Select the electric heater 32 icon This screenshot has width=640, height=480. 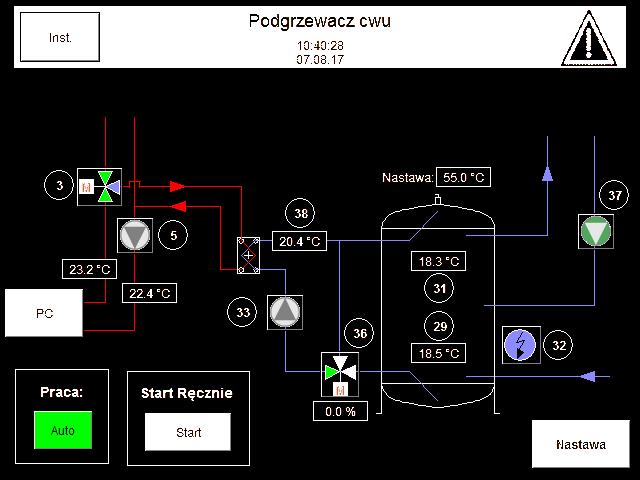click(521, 345)
